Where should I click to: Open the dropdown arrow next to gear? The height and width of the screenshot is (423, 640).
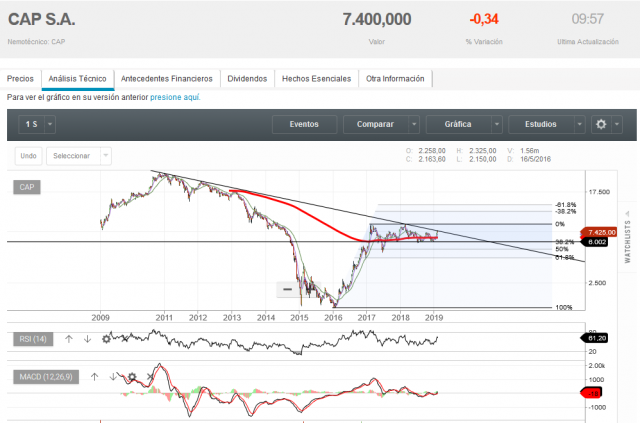(x=617, y=124)
